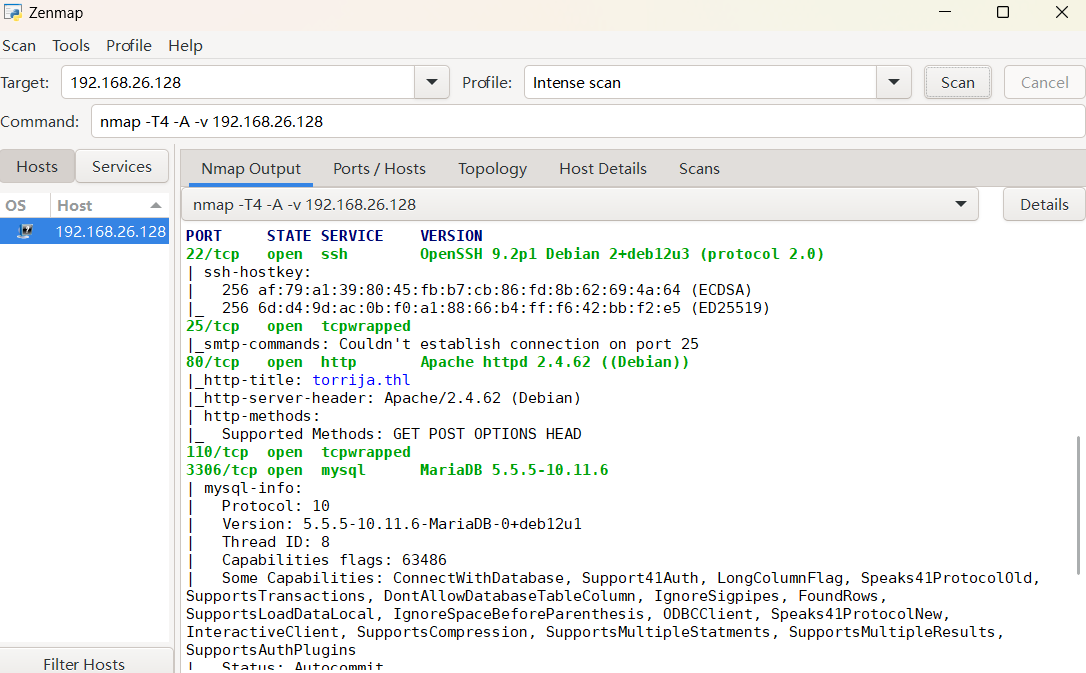Click the Details button
This screenshot has width=1086, height=673.
pyautogui.click(x=1044, y=204)
